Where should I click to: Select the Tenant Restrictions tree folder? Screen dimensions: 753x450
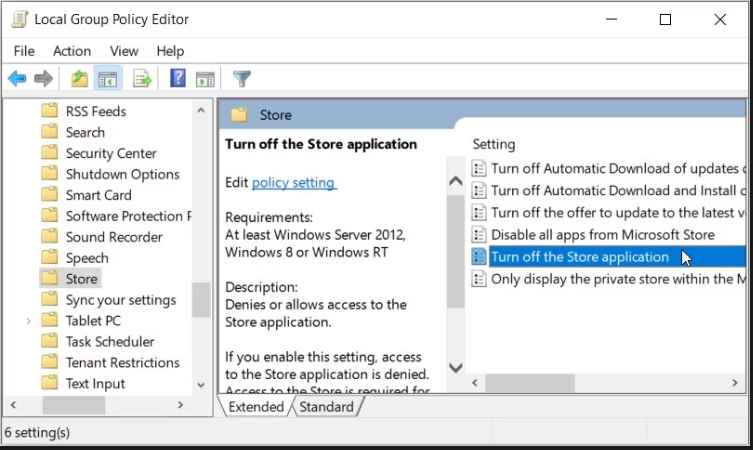click(x=122, y=362)
